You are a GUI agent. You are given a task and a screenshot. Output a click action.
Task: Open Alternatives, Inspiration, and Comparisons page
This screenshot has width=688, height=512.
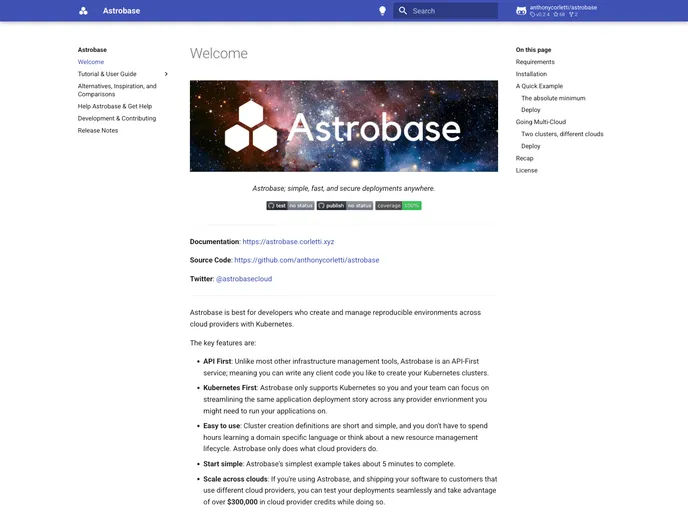pyautogui.click(x=117, y=90)
